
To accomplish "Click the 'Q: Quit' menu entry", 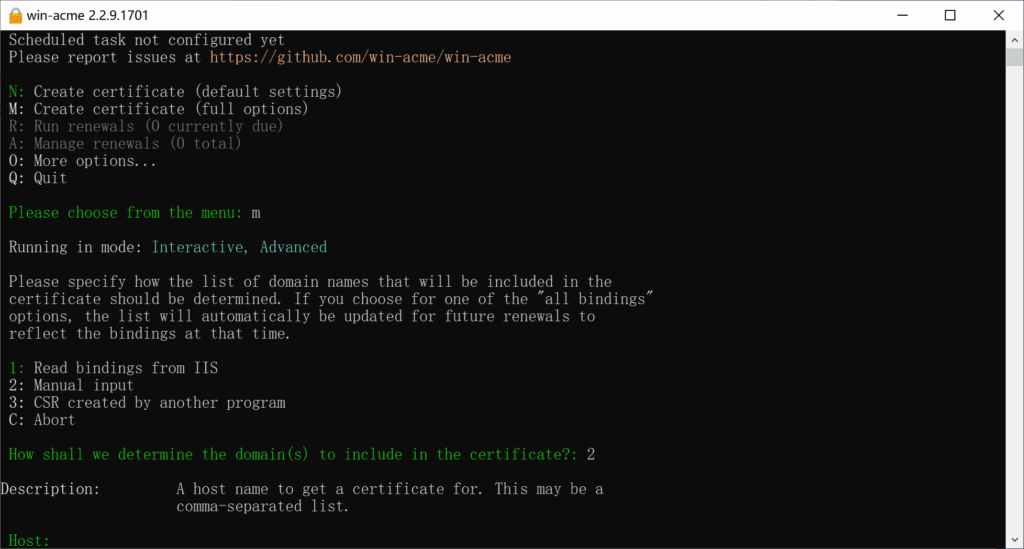I will coord(38,178).
